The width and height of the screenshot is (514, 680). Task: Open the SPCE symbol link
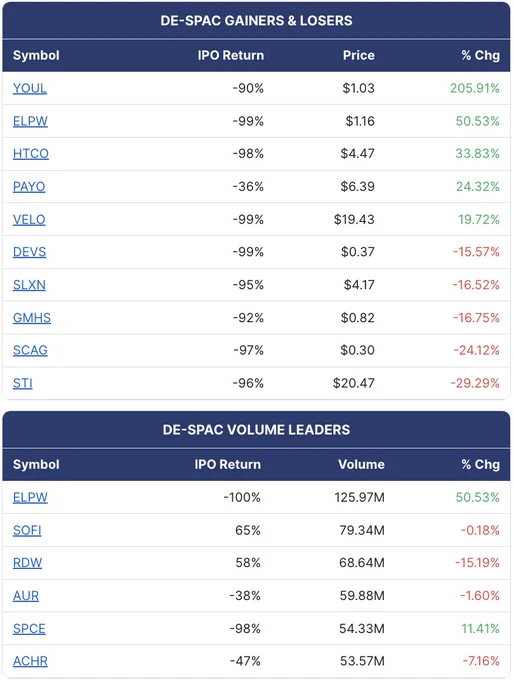[x=29, y=629]
